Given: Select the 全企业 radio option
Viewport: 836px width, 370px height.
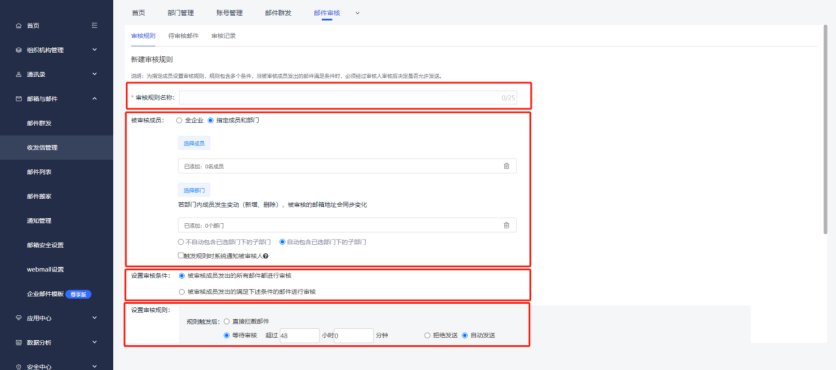Looking at the screenshot, I should [x=179, y=120].
